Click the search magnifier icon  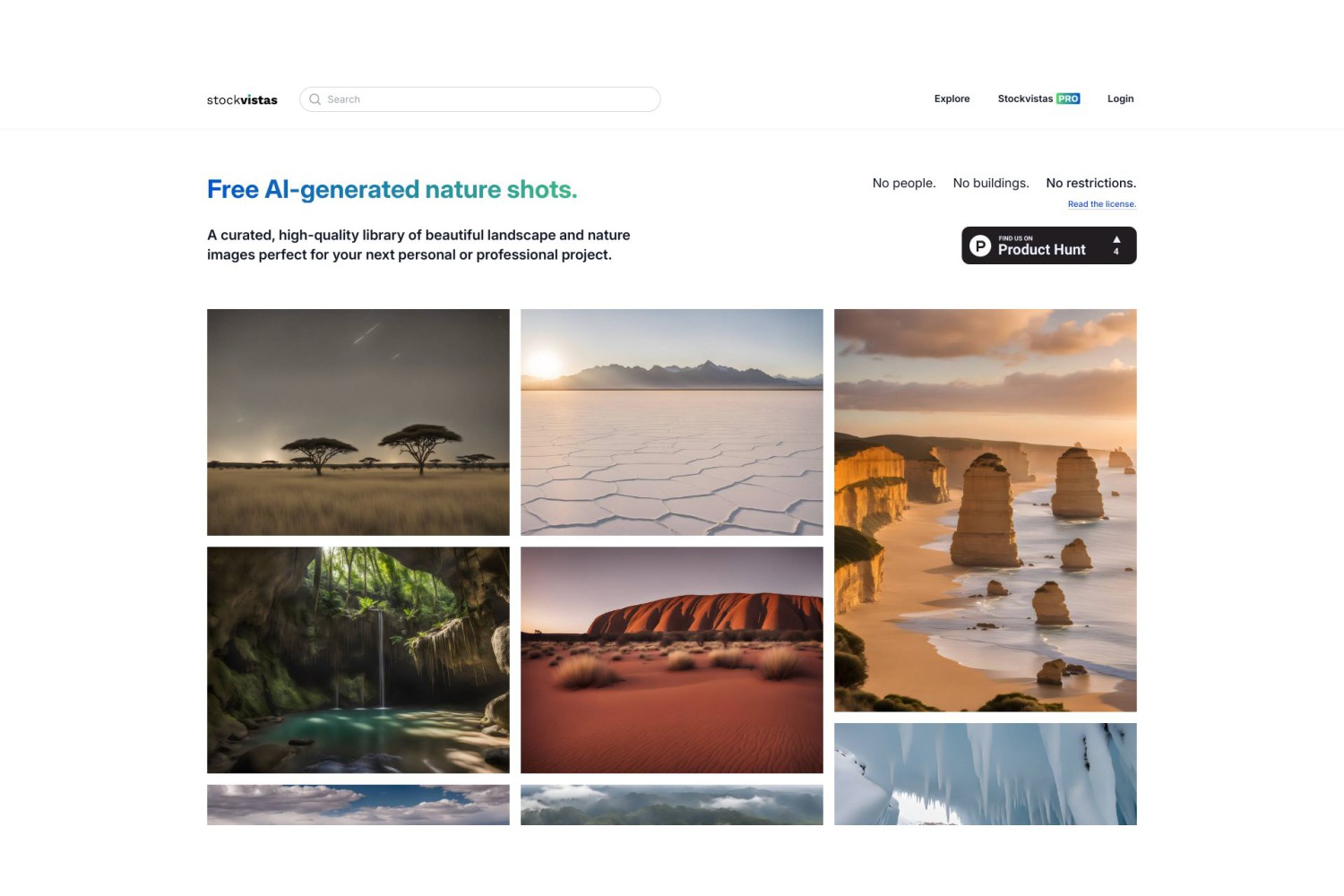(x=314, y=99)
